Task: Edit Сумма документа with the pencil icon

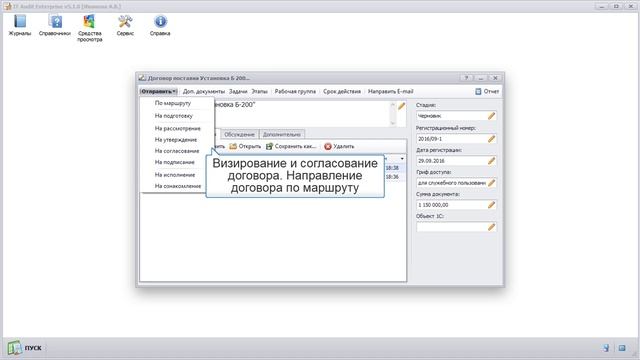Action: coord(491,205)
